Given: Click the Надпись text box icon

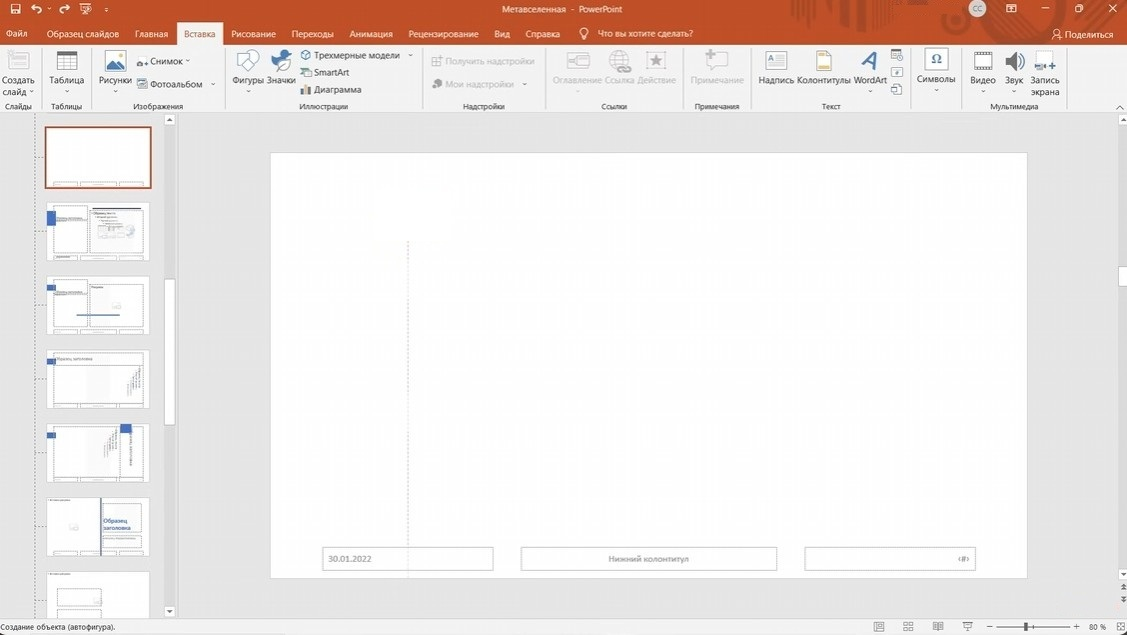Looking at the screenshot, I should (x=776, y=68).
